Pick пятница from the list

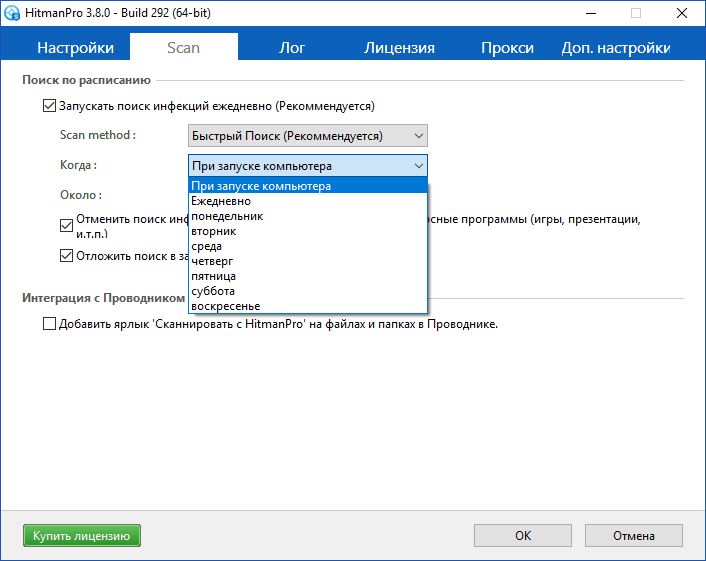(308, 276)
